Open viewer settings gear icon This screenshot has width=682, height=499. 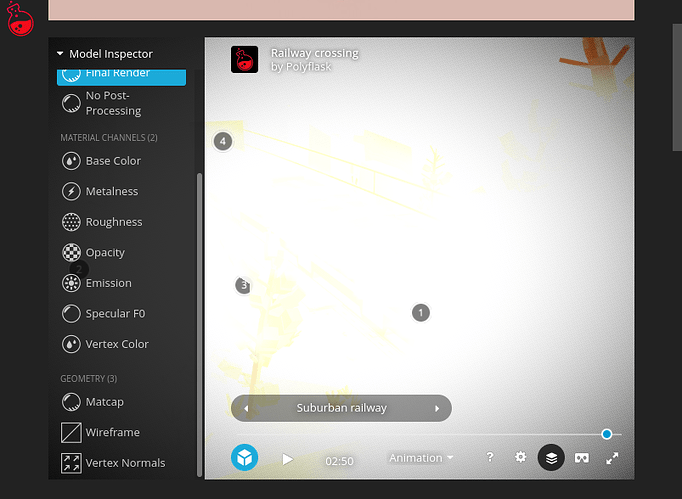tap(521, 457)
